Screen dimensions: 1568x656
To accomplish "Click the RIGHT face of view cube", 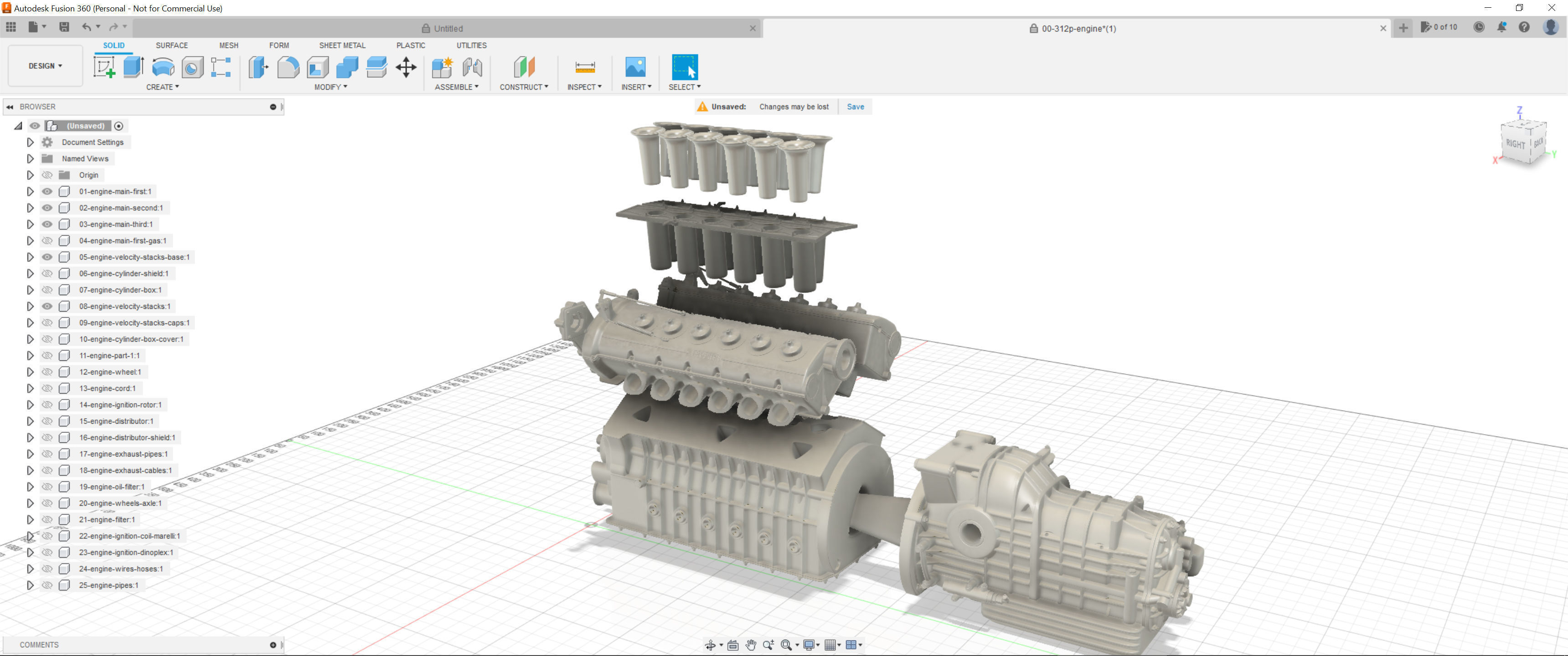I will [1515, 144].
